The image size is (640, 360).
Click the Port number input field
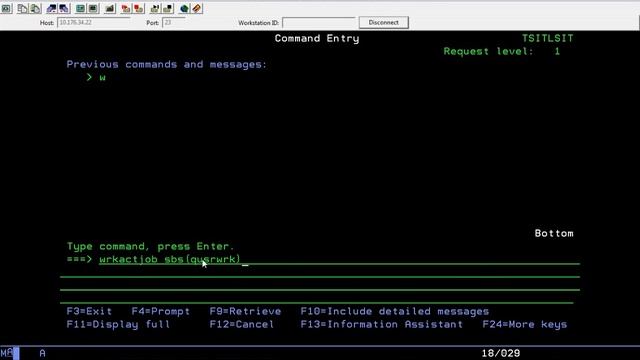tap(174, 22)
